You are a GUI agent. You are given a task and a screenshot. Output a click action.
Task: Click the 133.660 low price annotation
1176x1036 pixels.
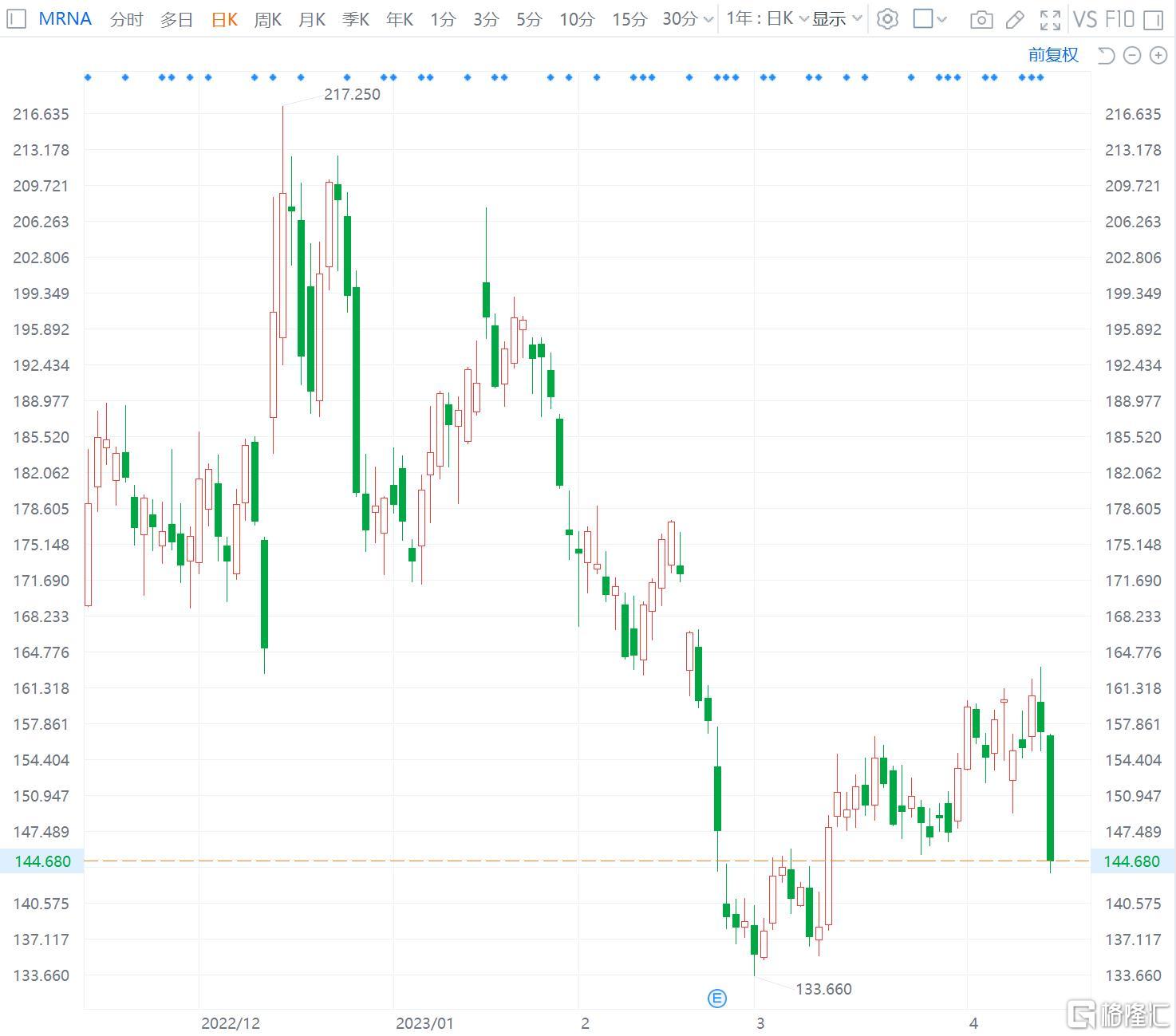[823, 989]
